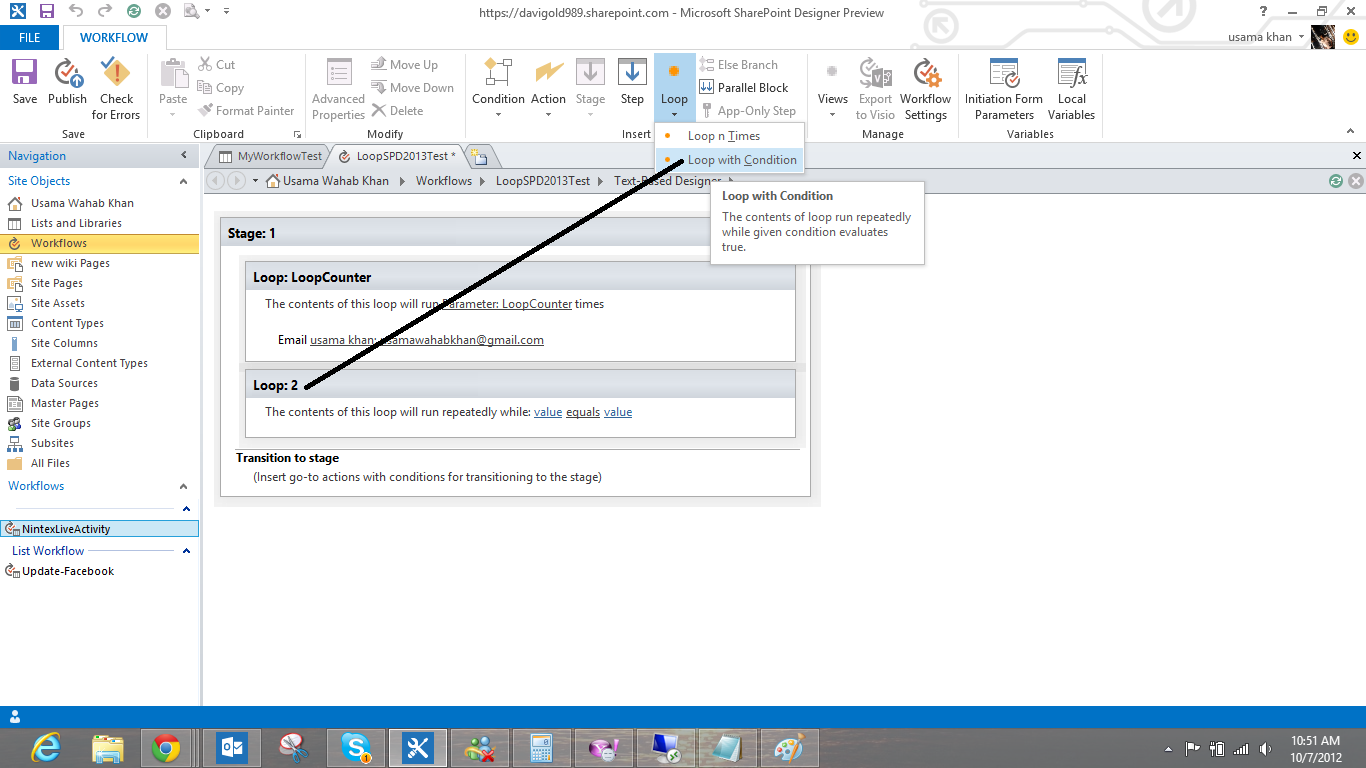Image resolution: width=1366 pixels, height=768 pixels.
Task: Insert a Step
Action: coord(632,82)
